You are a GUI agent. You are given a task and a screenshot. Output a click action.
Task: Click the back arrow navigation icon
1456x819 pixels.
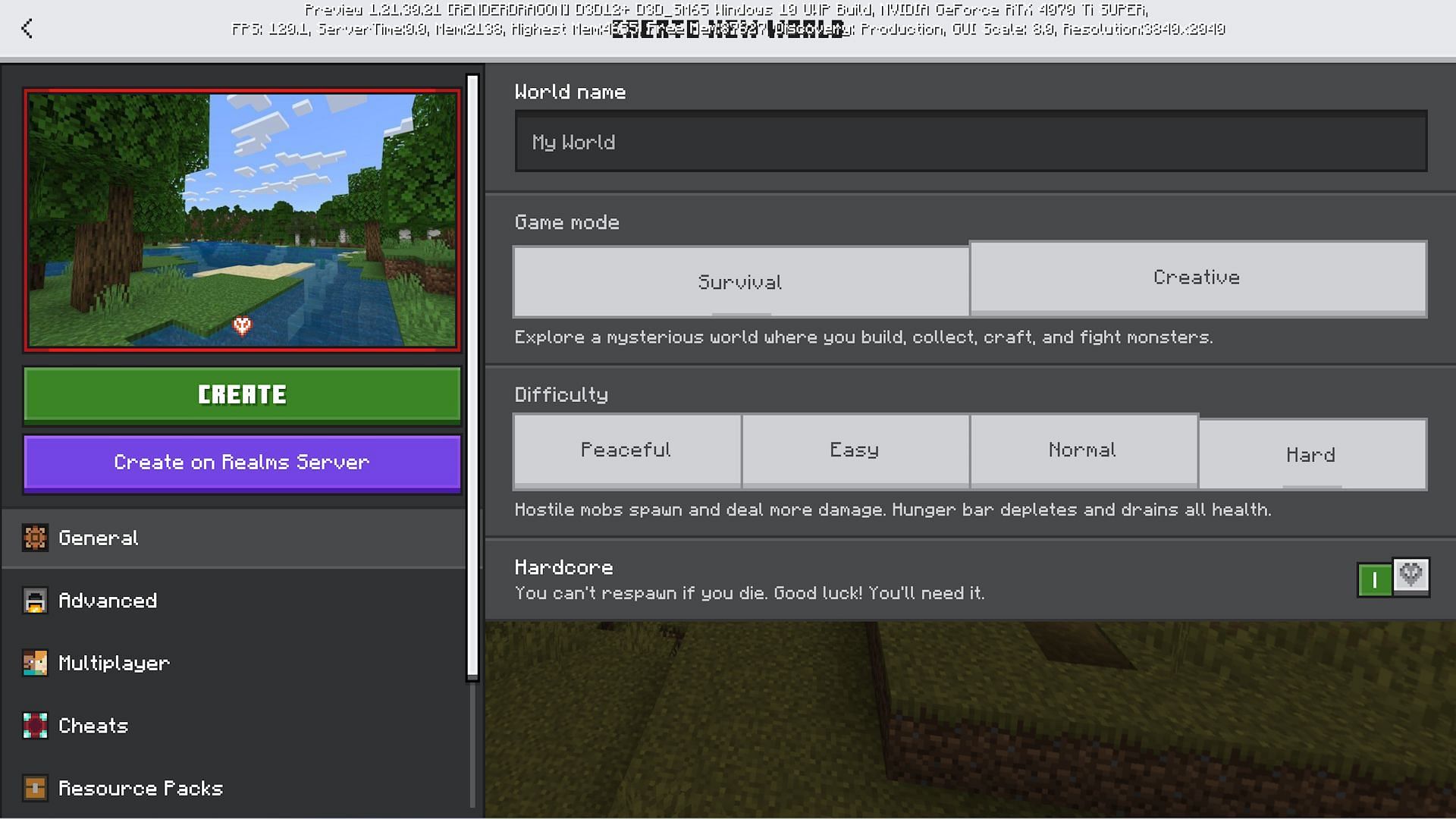[x=27, y=28]
